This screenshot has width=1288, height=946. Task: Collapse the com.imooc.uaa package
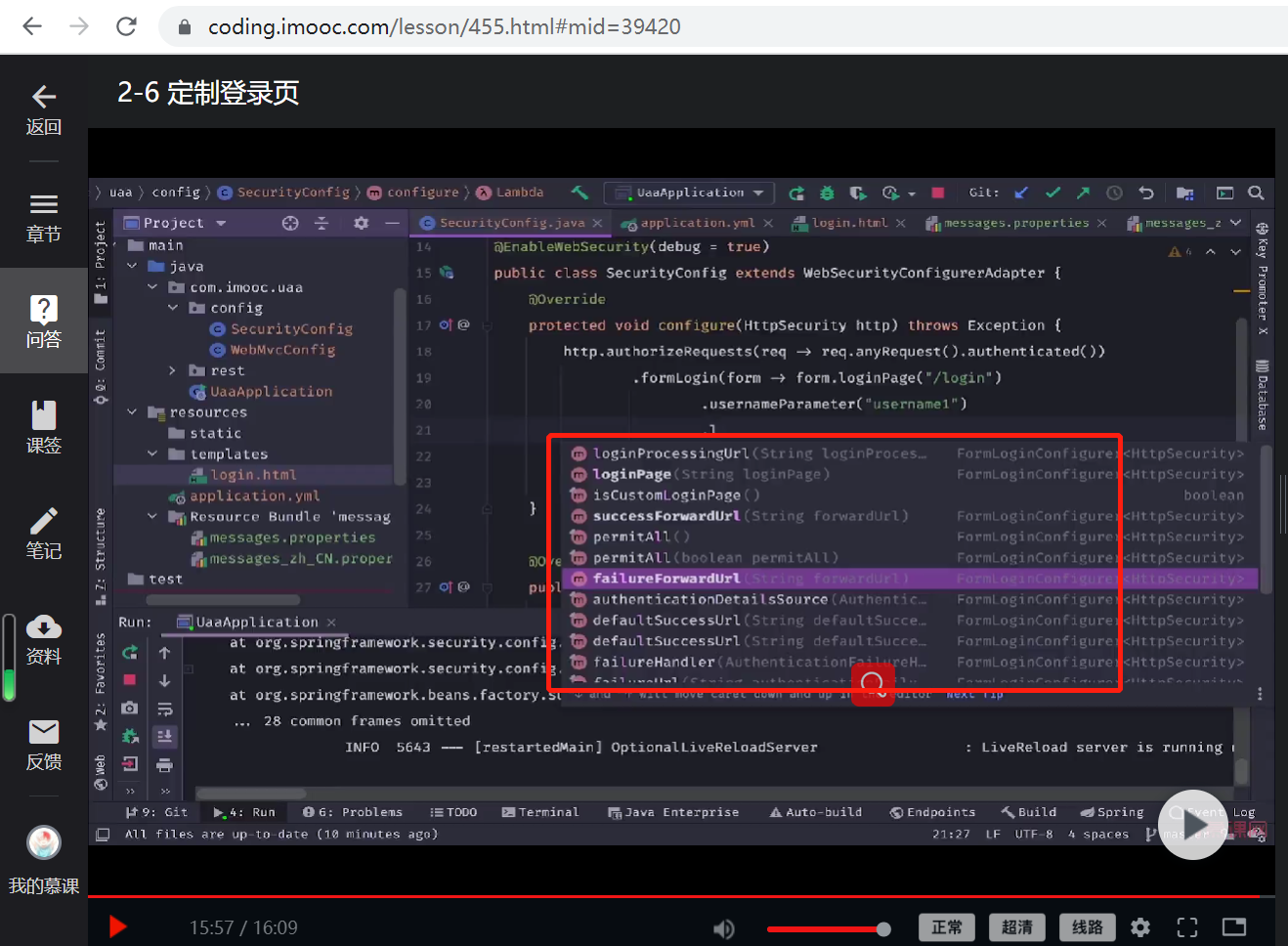152,287
